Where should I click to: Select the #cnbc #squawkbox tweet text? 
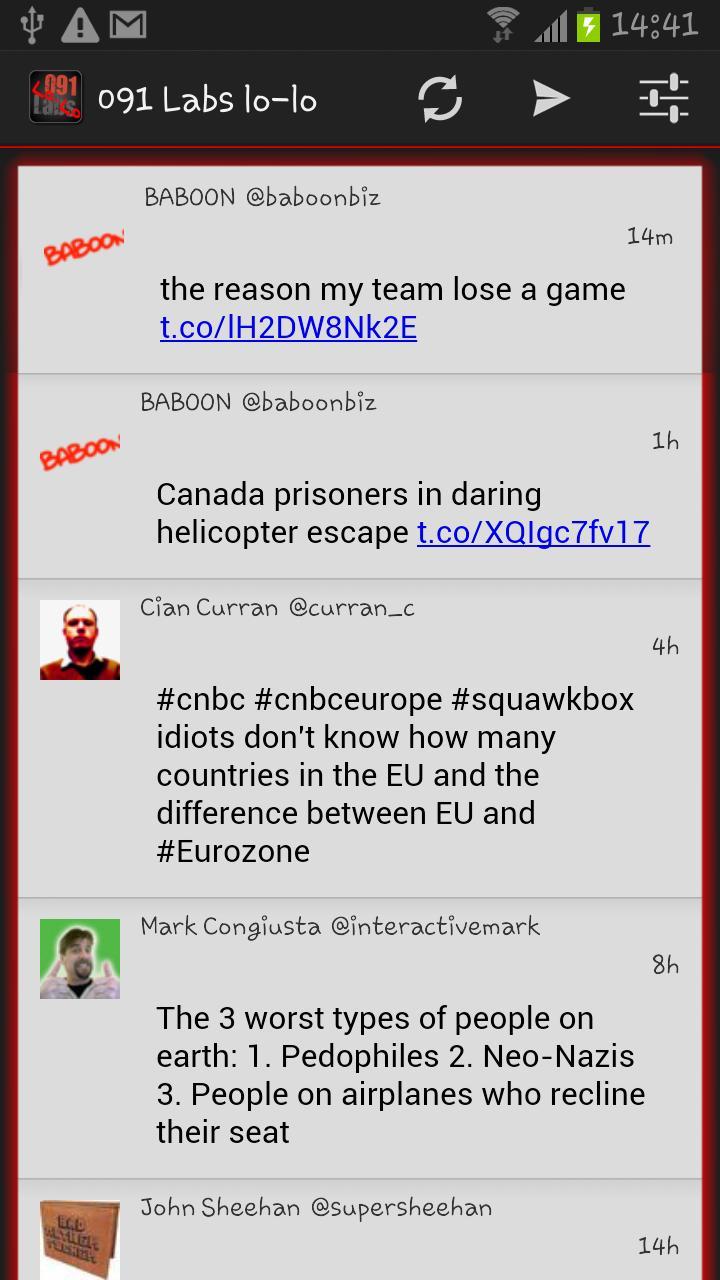pyautogui.click(x=396, y=775)
